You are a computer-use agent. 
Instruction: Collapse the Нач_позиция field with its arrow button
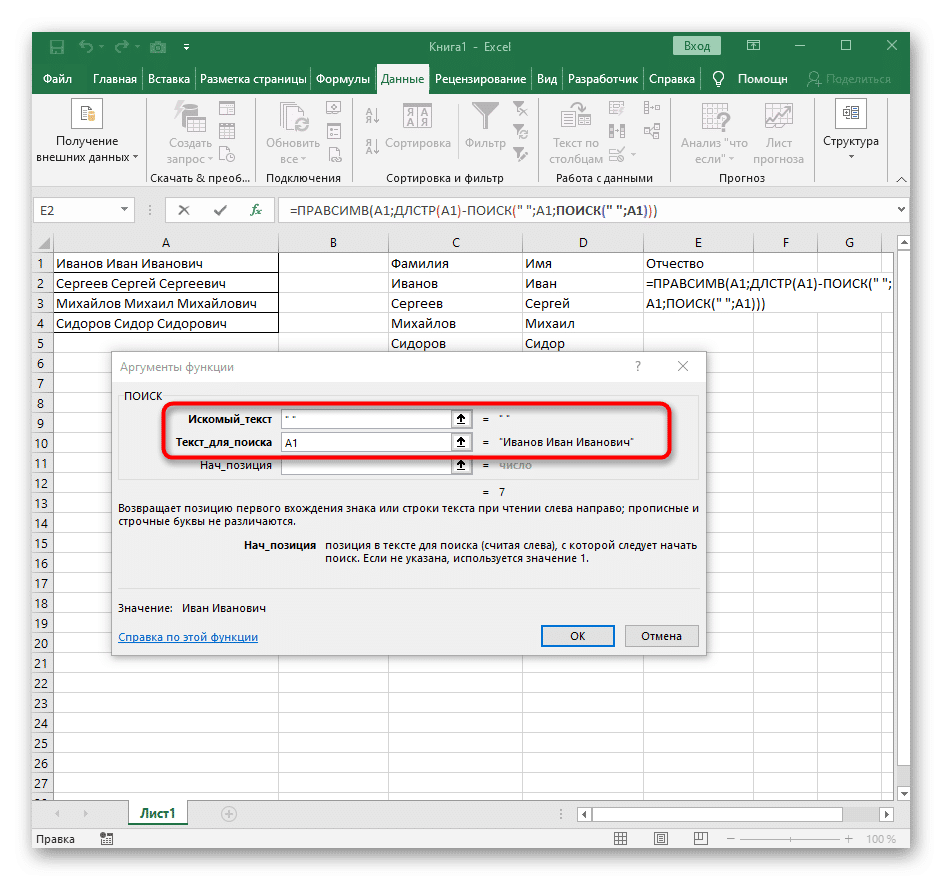tap(461, 464)
